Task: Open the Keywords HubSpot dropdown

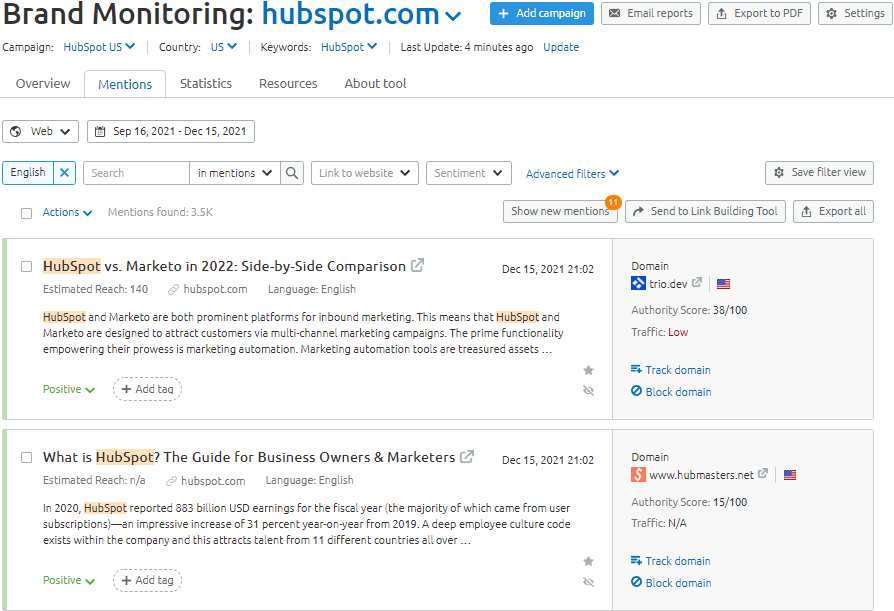Action: pos(349,47)
